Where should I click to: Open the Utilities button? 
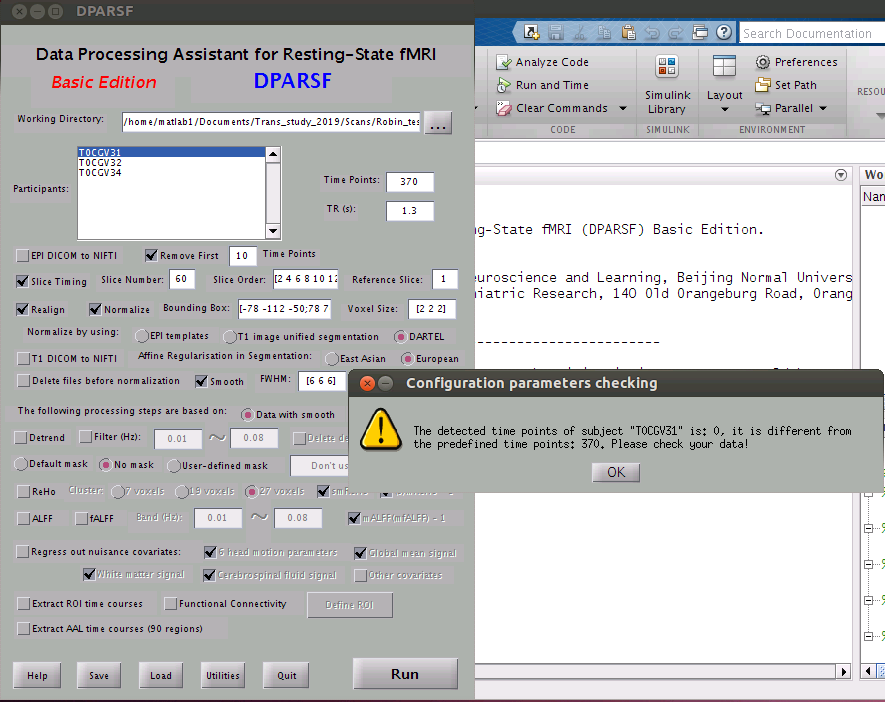223,675
